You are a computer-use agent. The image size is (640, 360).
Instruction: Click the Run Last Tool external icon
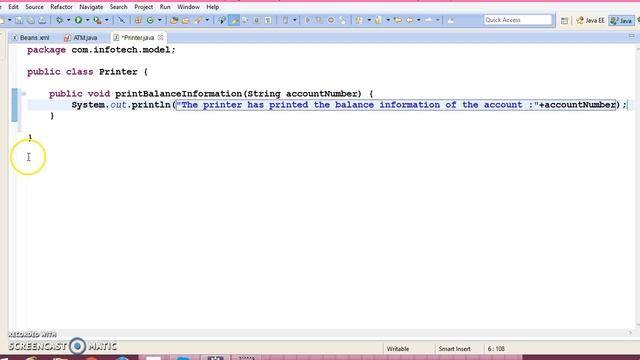(97, 20)
